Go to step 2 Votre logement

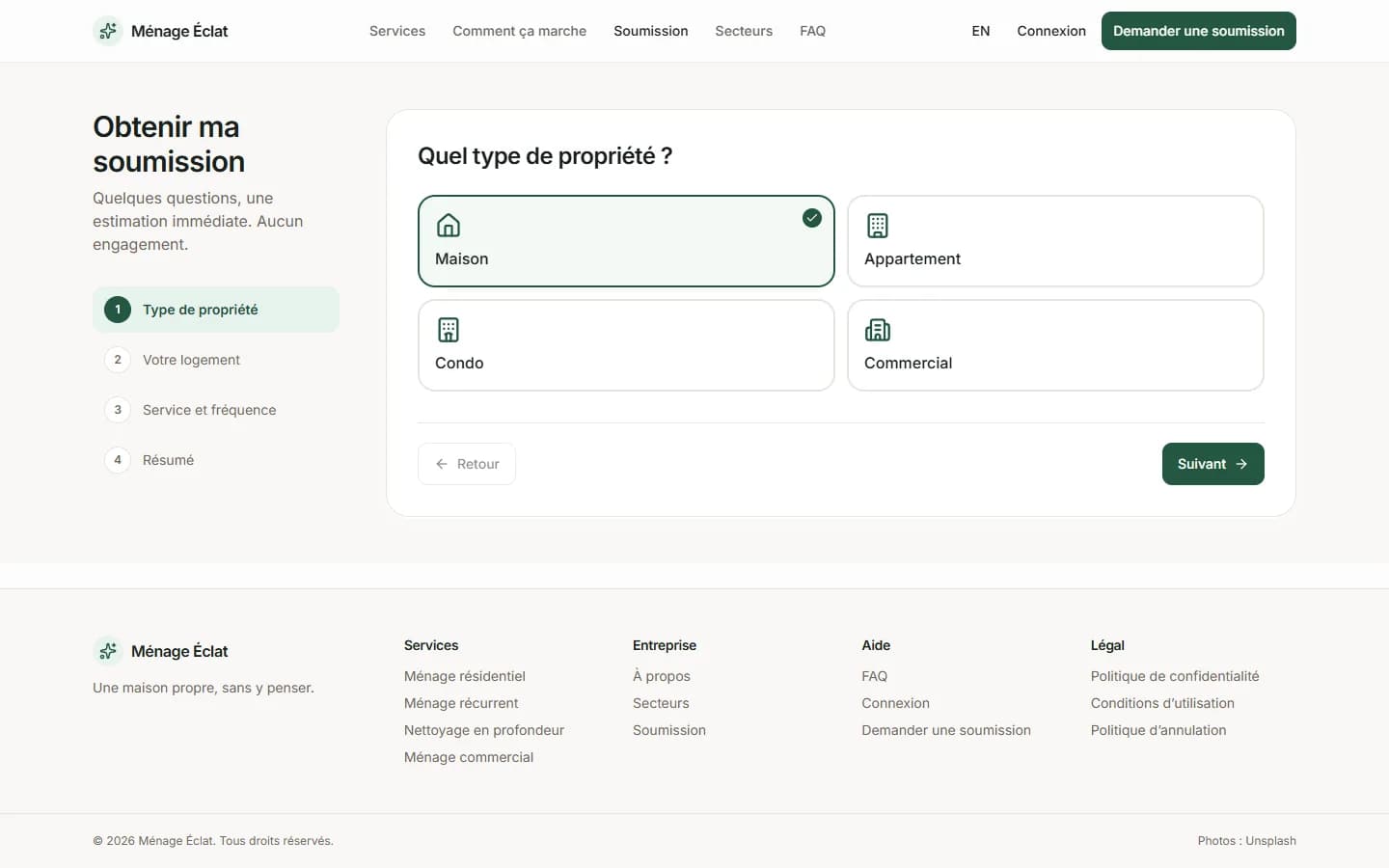click(x=216, y=360)
